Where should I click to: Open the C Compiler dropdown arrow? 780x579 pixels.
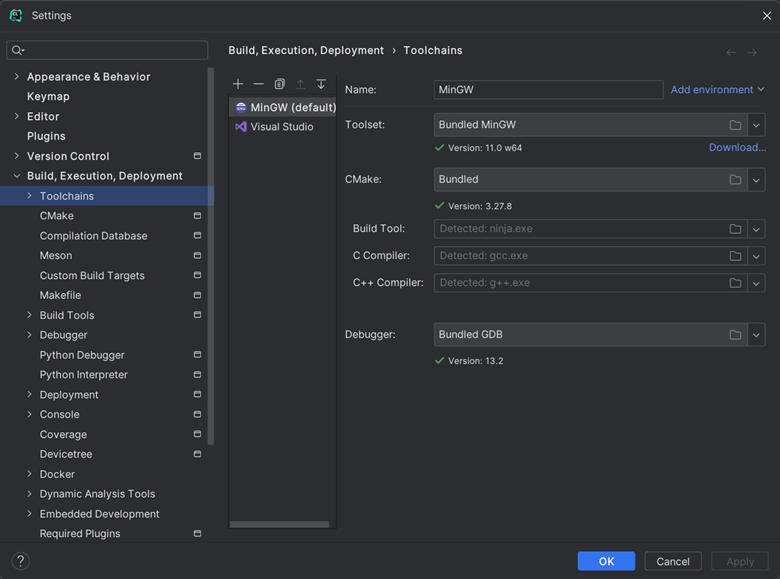pyautogui.click(x=756, y=256)
